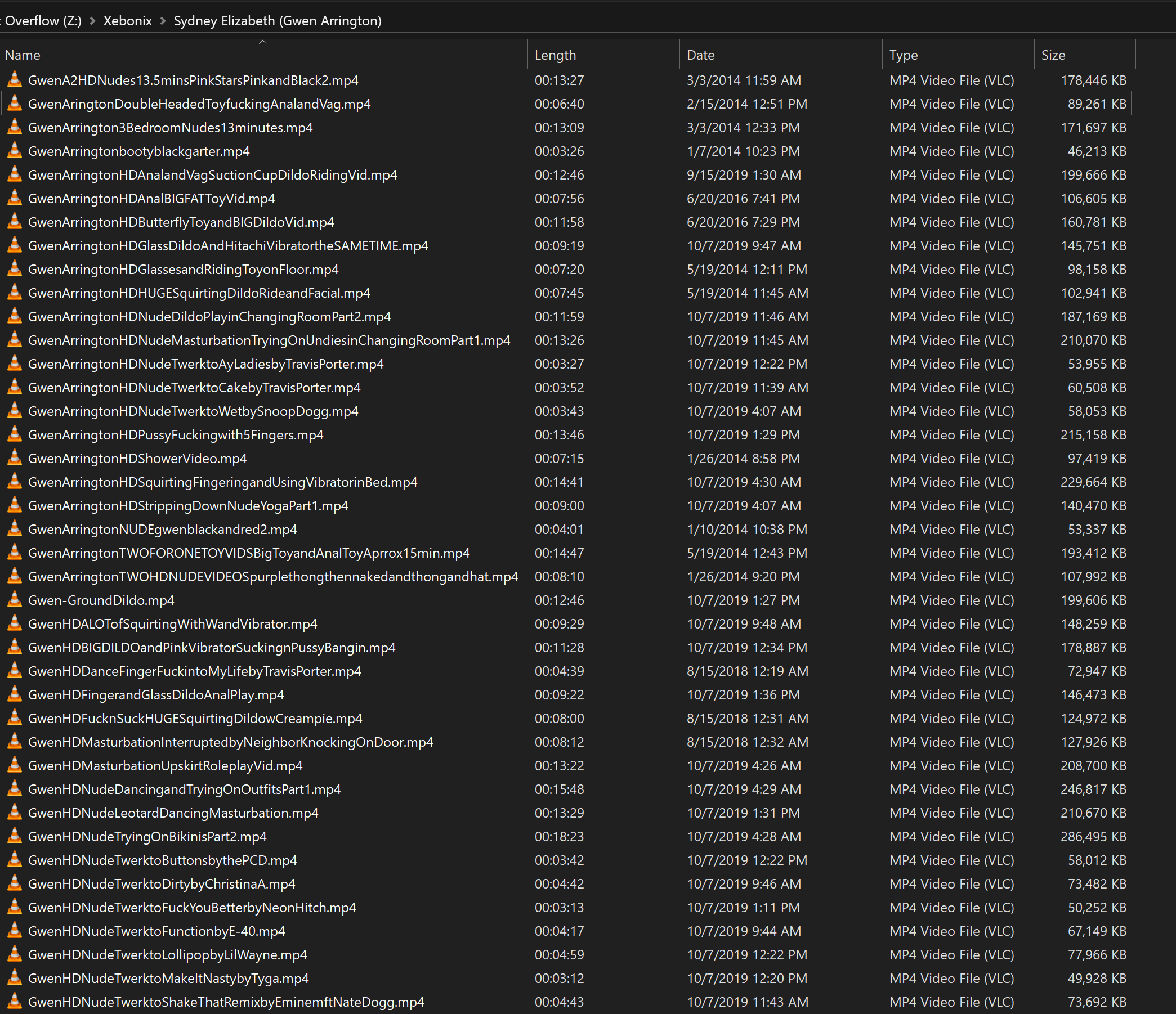Click the date 9/15/2019 1:30 AM
1176x1014 pixels.
[x=744, y=175]
